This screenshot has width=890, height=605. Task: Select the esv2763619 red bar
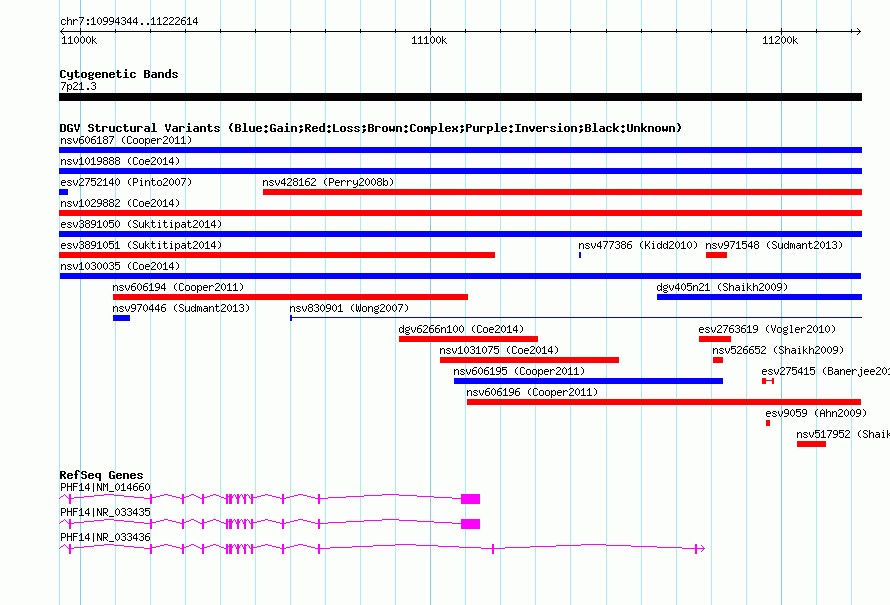pyautogui.click(x=715, y=339)
